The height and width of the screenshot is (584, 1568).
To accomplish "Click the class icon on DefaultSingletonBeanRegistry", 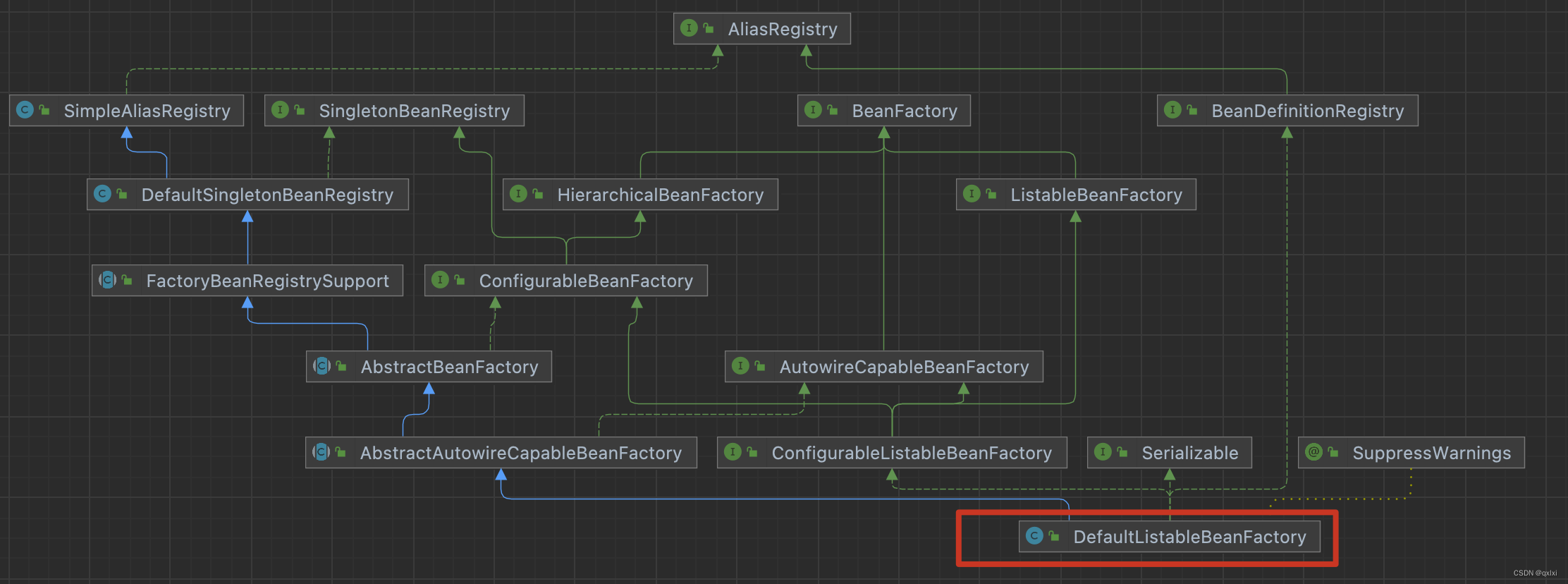I will 102,194.
